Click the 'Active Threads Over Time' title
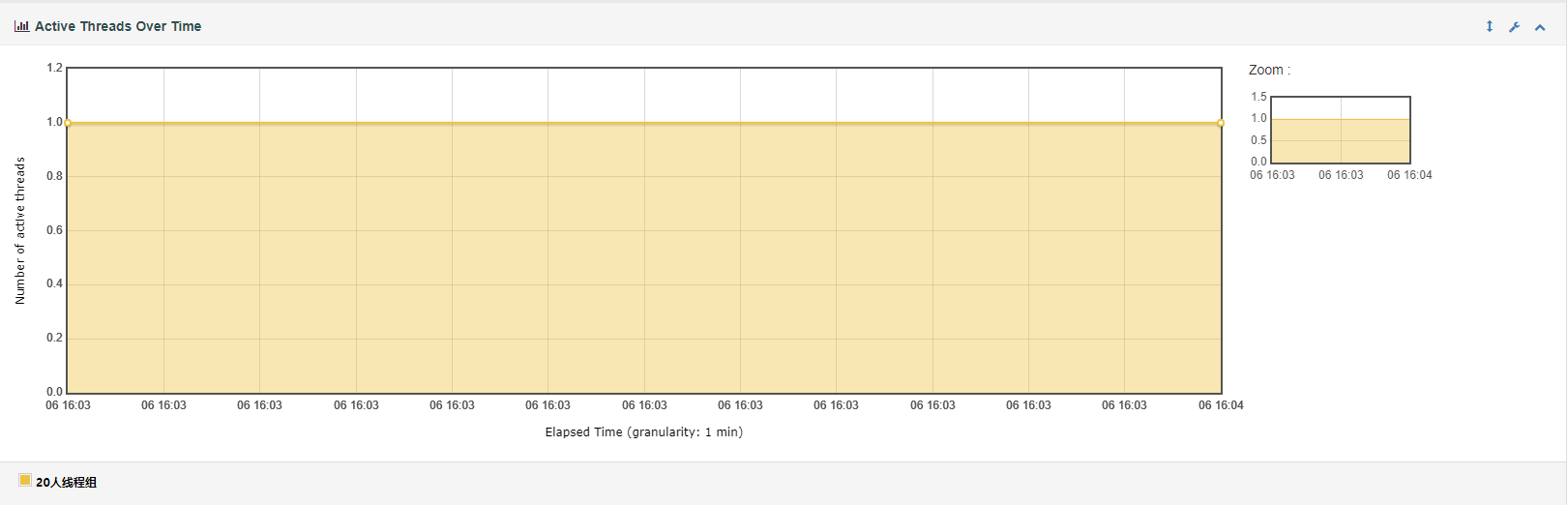The width and height of the screenshot is (1568, 505). coord(118,26)
